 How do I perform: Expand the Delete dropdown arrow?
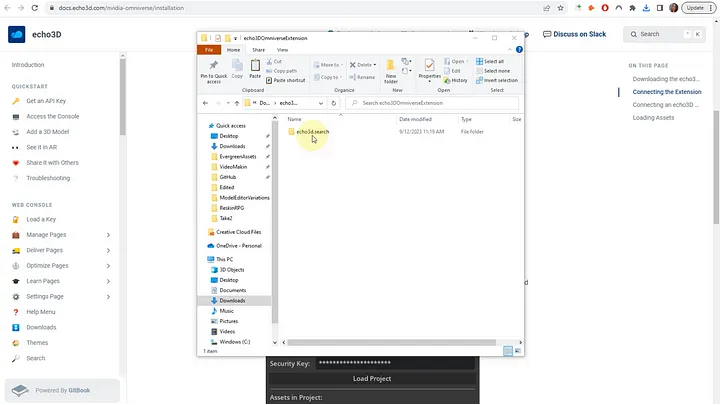coord(374,64)
